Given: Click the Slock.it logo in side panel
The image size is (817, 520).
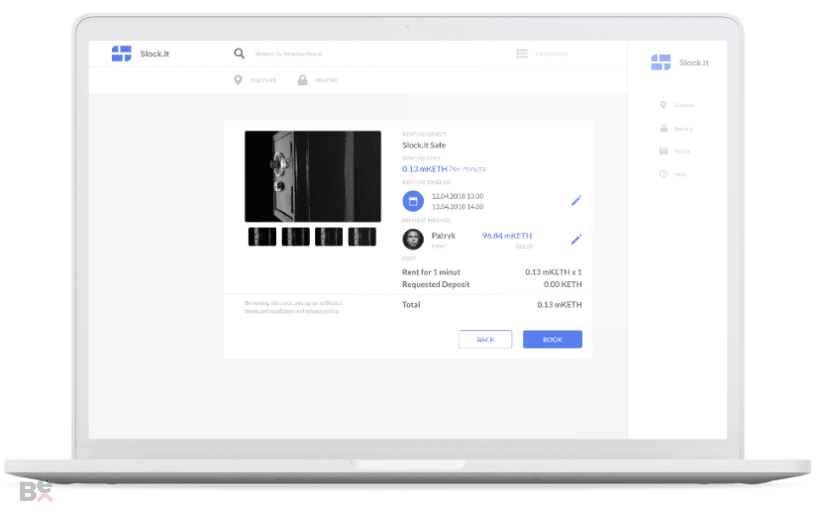Looking at the screenshot, I should 679,63.
